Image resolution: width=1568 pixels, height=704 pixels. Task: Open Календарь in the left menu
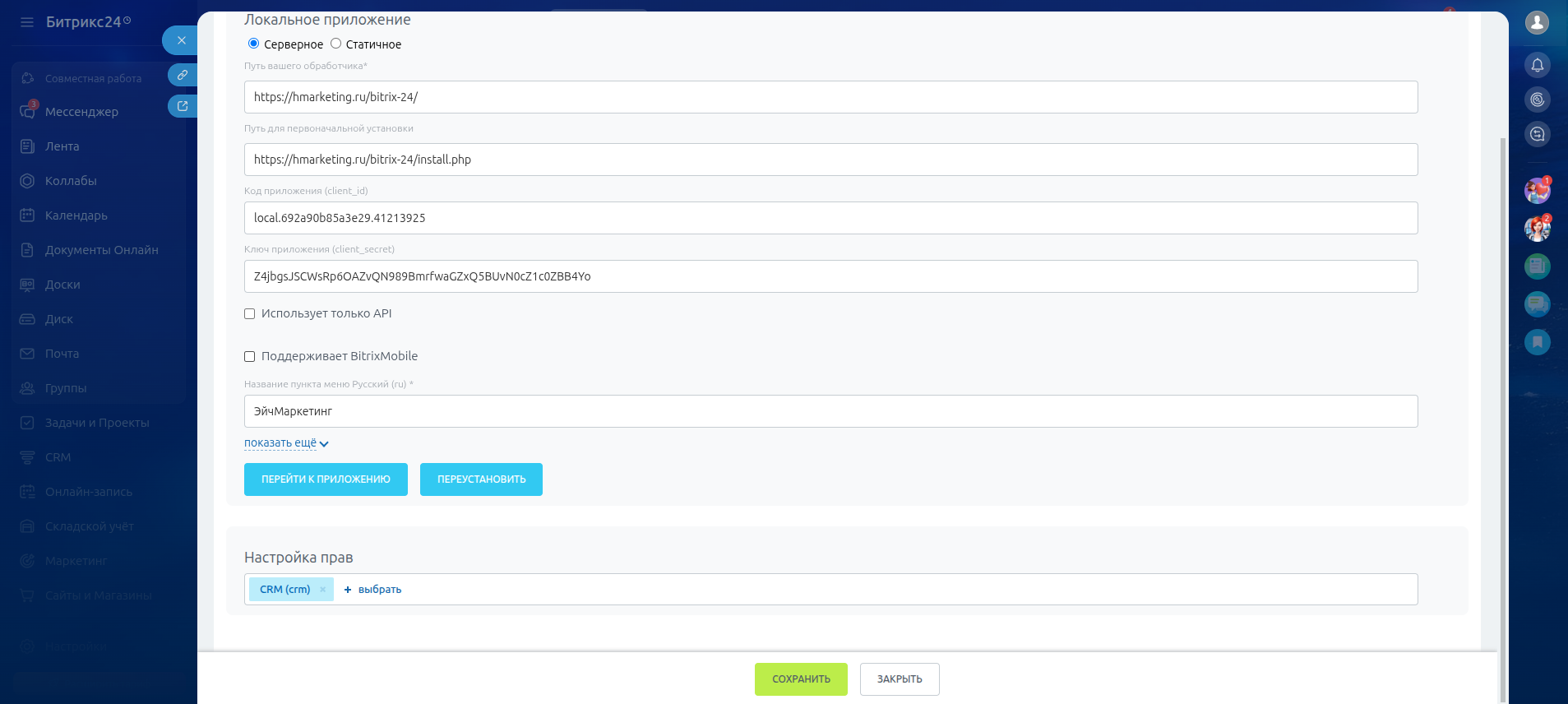(76, 215)
